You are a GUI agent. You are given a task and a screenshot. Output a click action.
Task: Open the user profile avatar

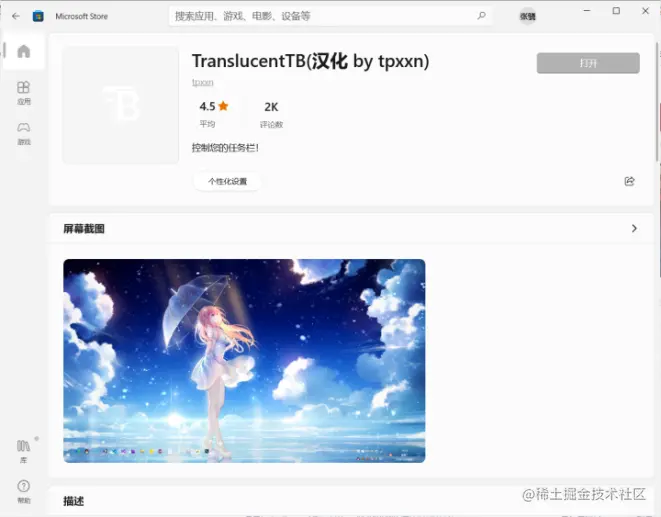(x=527, y=16)
